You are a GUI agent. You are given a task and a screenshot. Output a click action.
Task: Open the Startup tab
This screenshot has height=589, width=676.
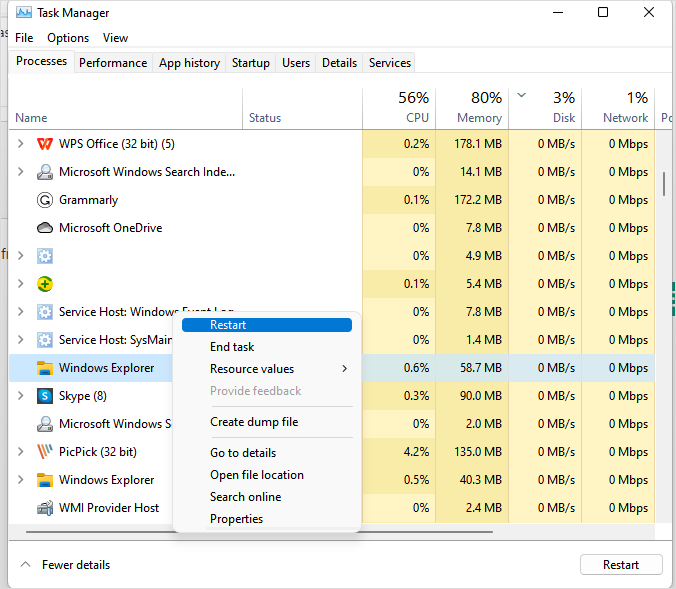[x=251, y=62]
